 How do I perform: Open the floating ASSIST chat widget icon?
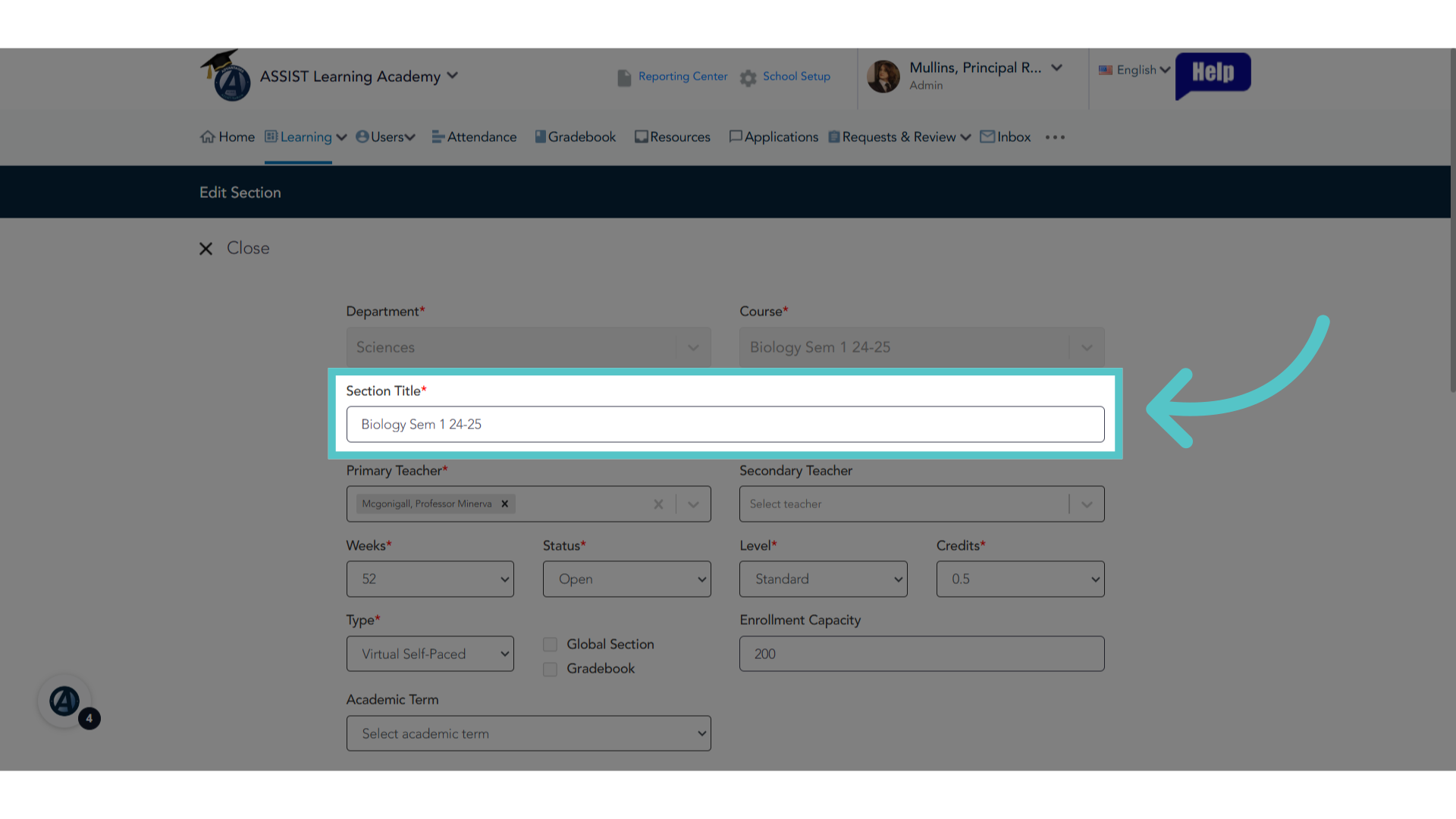(x=65, y=701)
